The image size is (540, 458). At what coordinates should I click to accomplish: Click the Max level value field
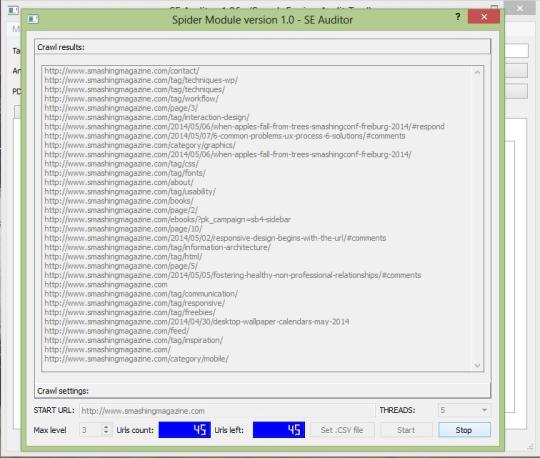point(91,430)
